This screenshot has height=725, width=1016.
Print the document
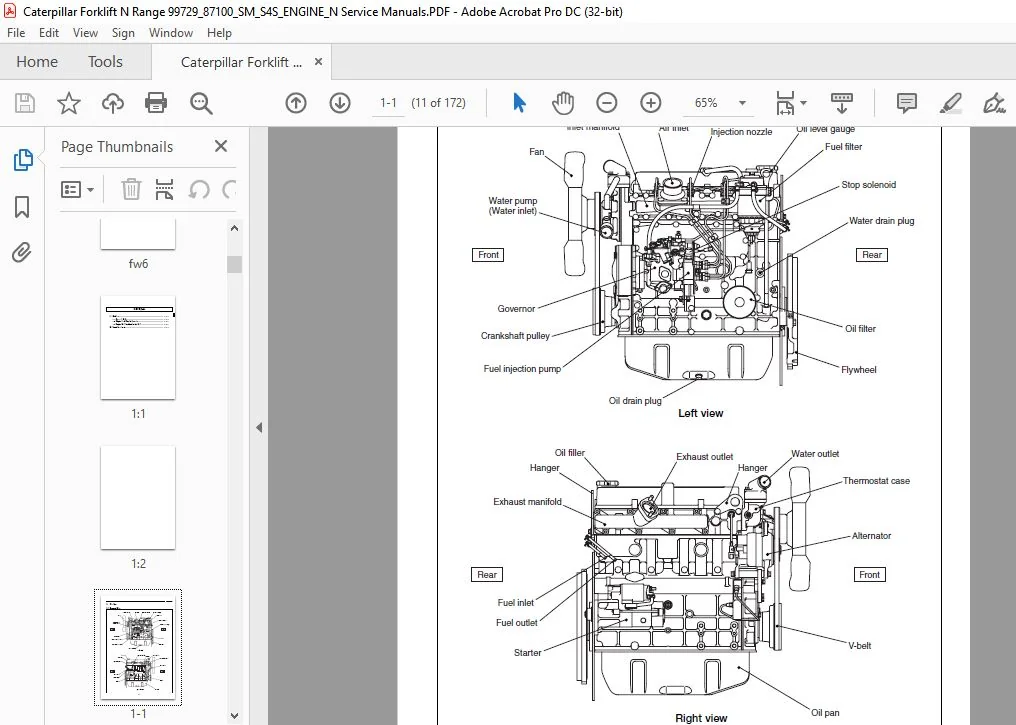point(156,103)
